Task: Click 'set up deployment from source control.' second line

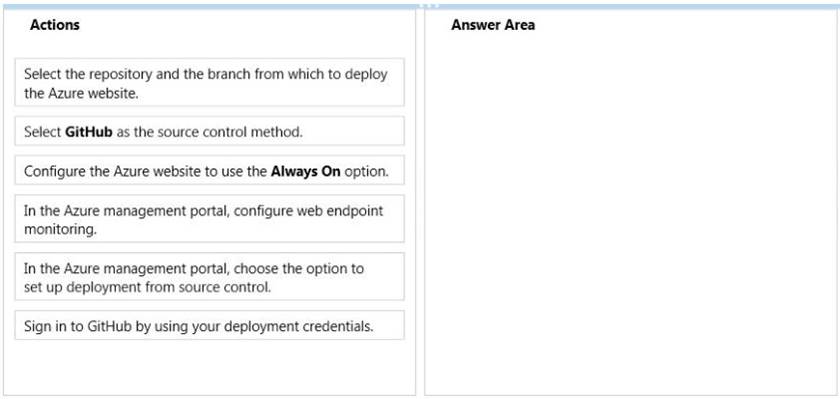Action: (x=147, y=287)
